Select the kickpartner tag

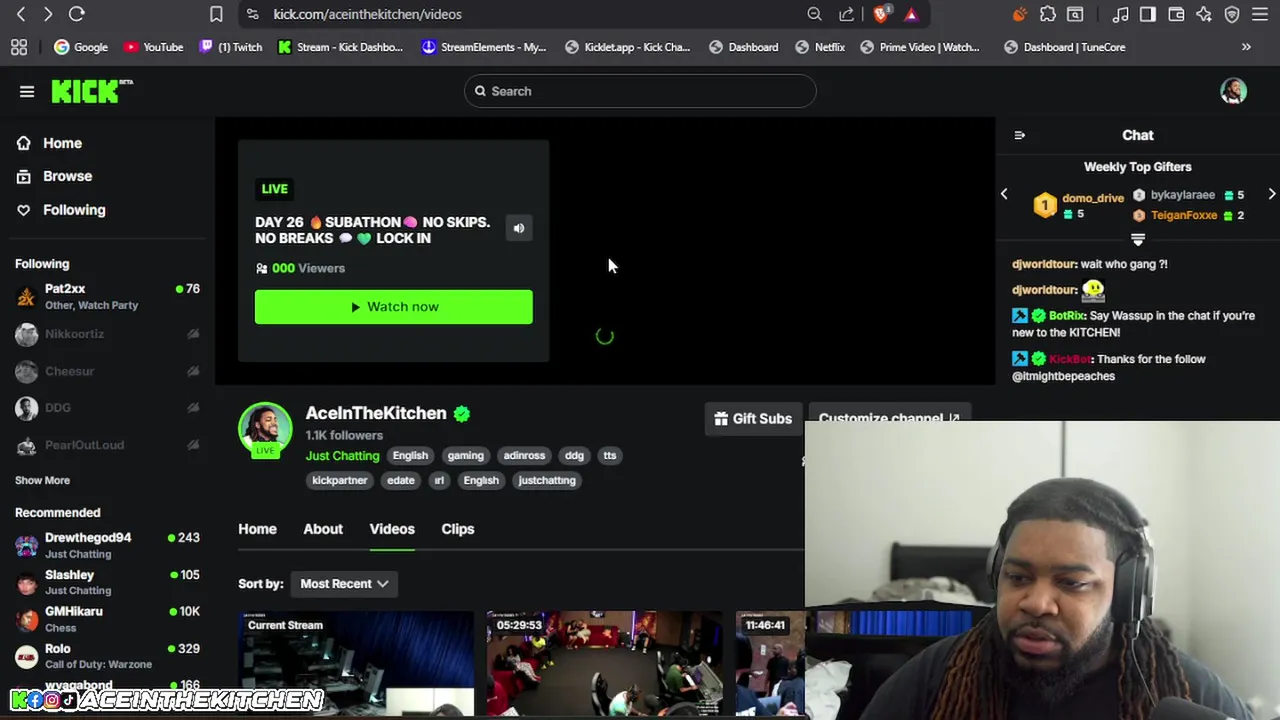pyautogui.click(x=340, y=480)
